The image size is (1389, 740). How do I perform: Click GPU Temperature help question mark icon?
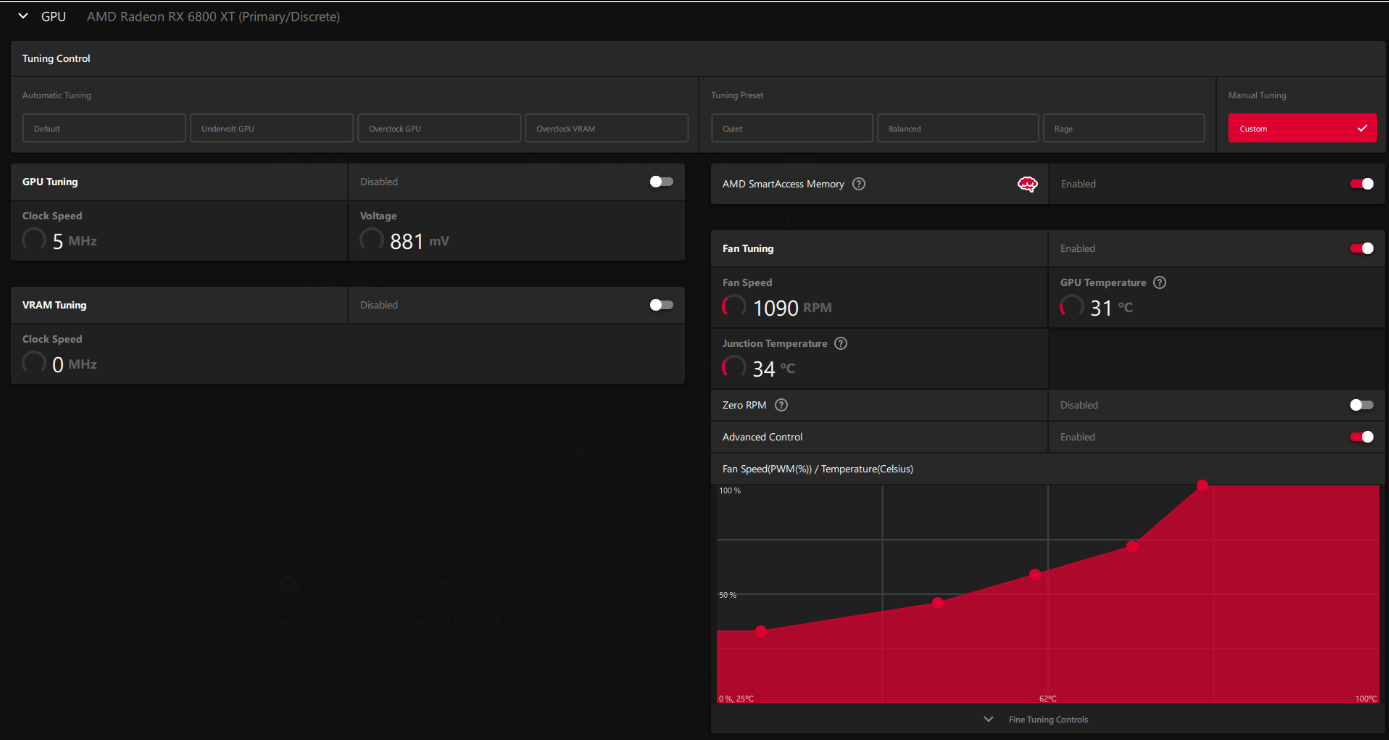(1160, 283)
